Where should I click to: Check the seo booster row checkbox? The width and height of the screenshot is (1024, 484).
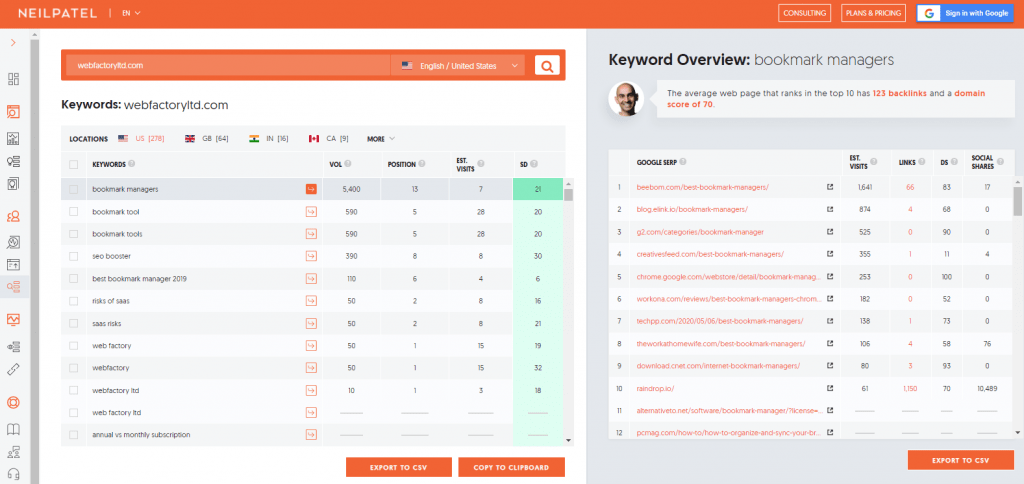click(x=74, y=256)
